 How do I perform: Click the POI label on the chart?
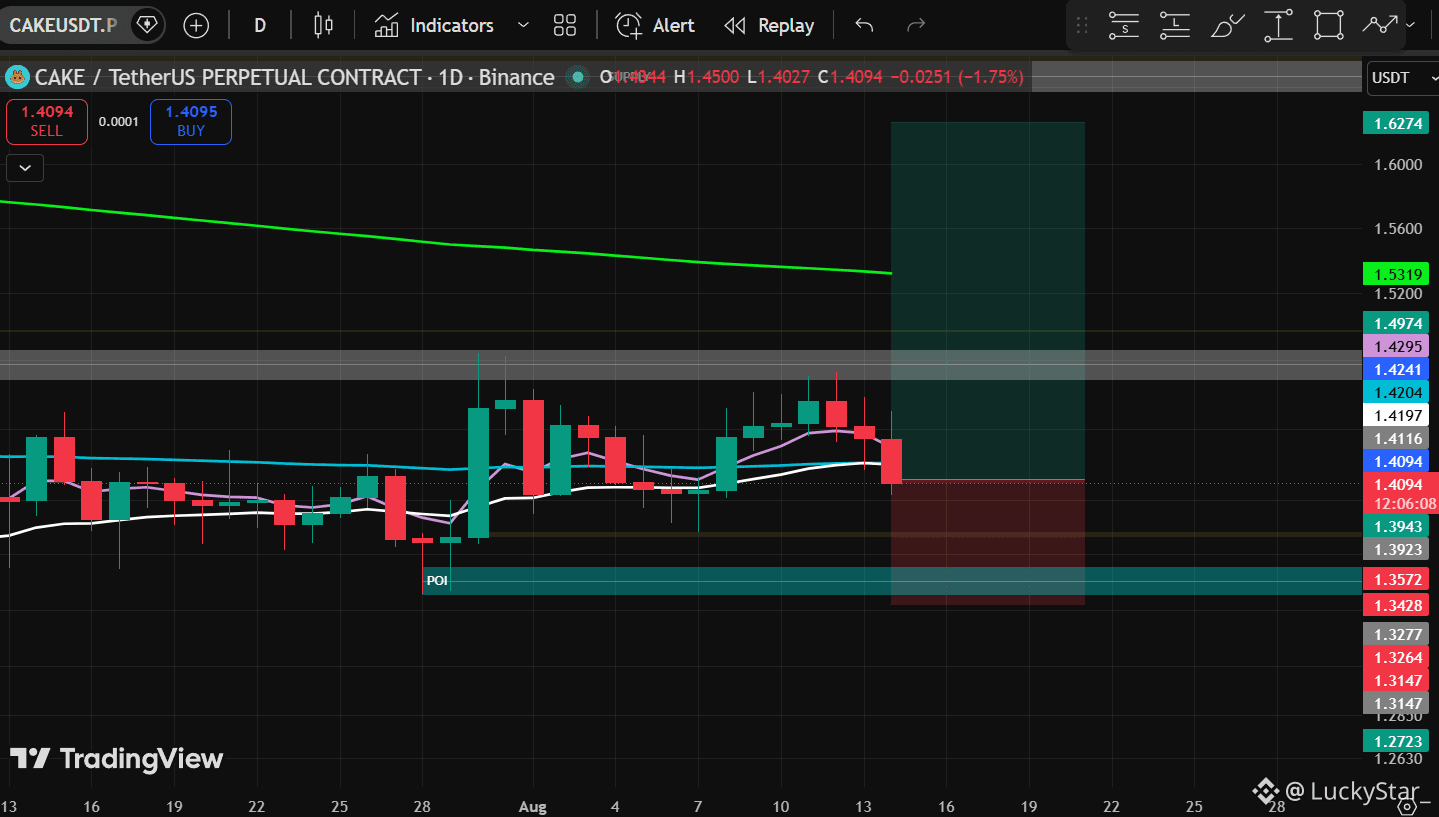pyautogui.click(x=437, y=580)
